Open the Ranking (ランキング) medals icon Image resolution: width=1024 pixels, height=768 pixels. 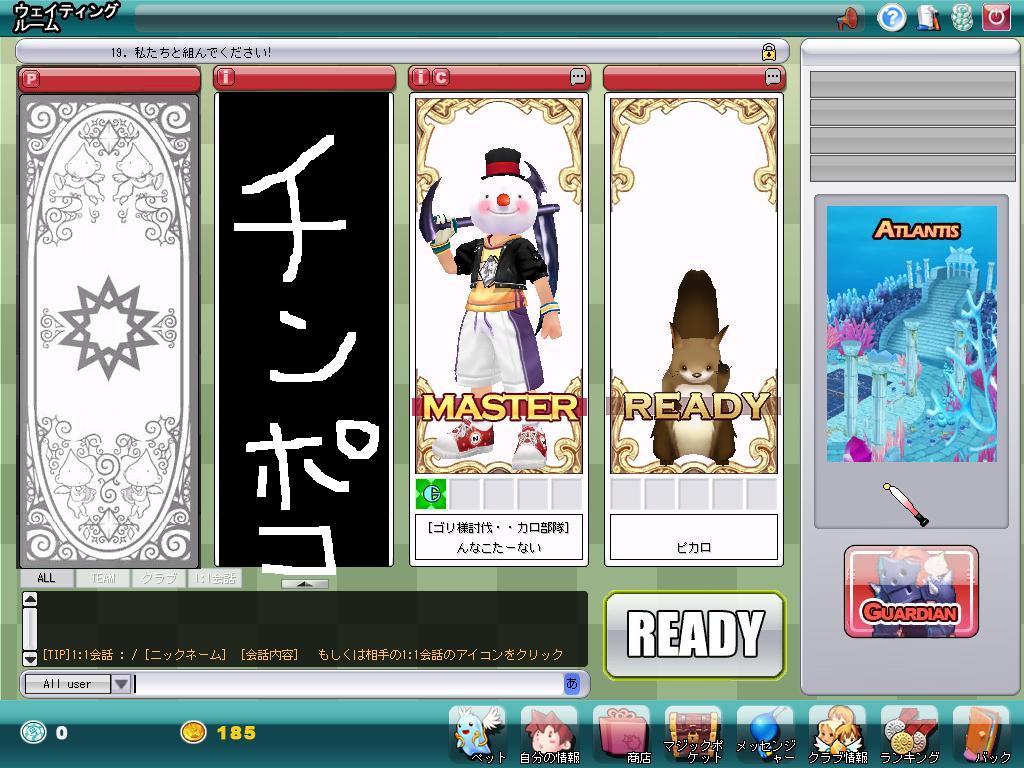909,732
